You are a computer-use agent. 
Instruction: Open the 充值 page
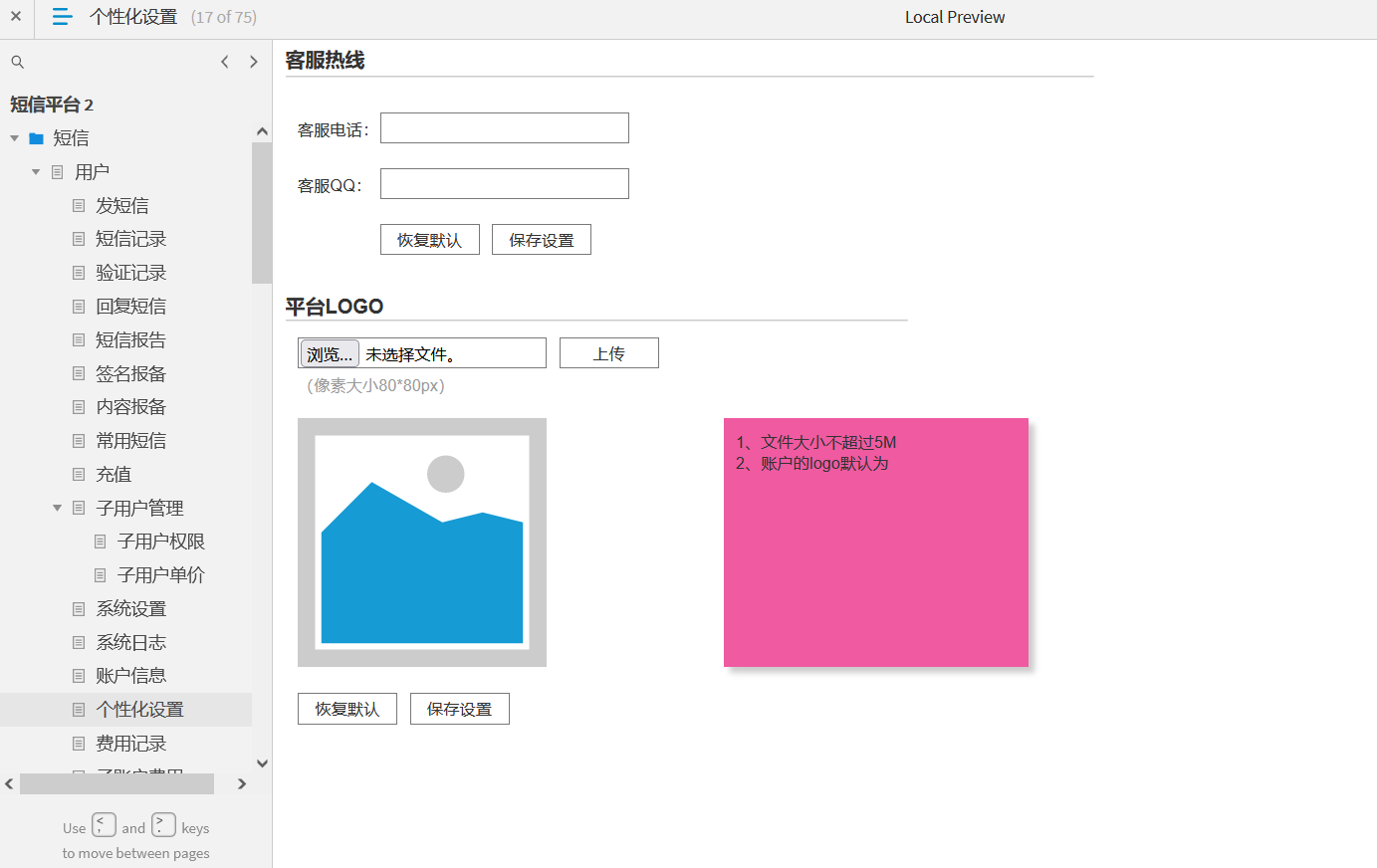pyautogui.click(x=114, y=475)
